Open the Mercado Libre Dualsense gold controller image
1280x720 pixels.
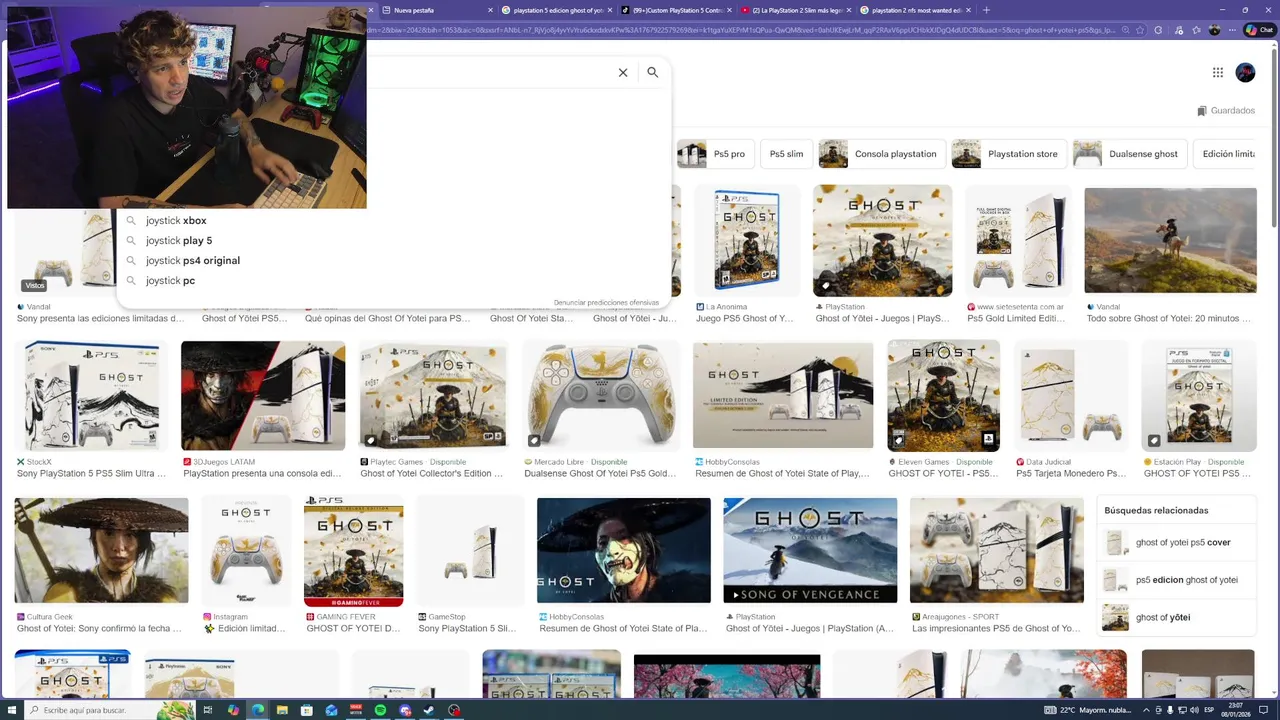pyautogui.click(x=601, y=396)
